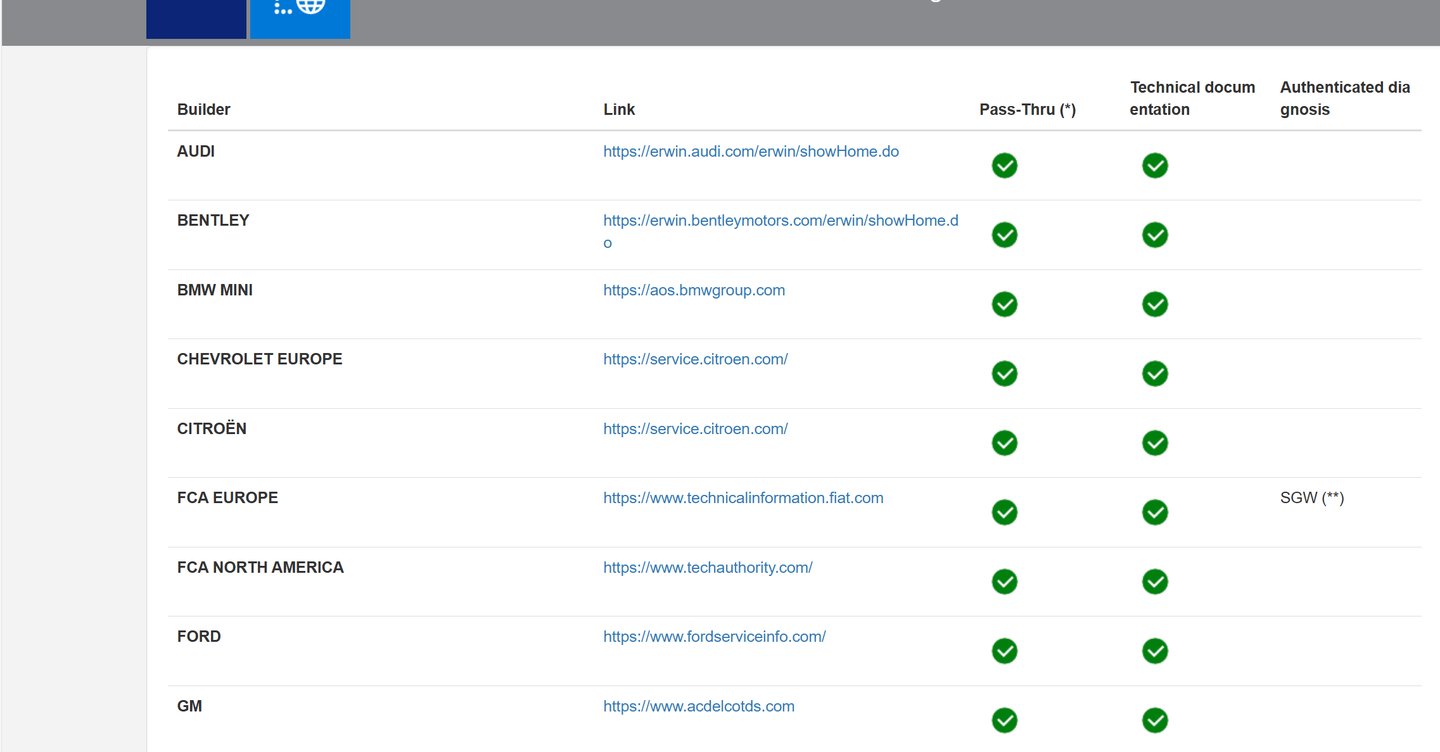This screenshot has height=752, width=1440.
Task: Click GM Technical documentation checkmark icon
Action: click(x=1155, y=720)
